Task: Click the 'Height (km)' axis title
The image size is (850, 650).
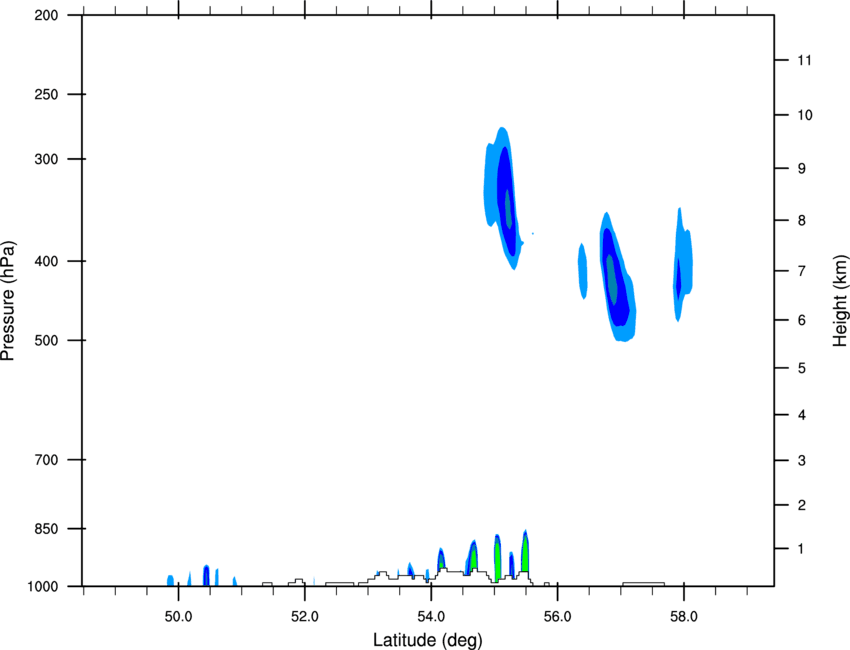Action: (x=840, y=301)
